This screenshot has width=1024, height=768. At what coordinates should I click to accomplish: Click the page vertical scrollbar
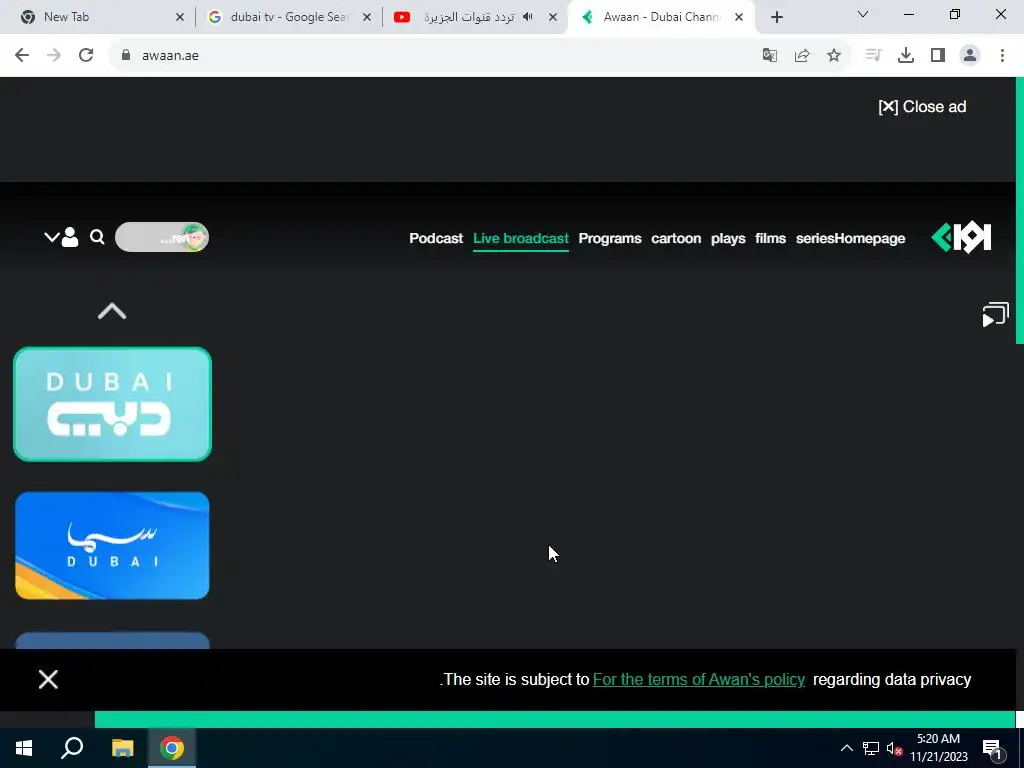coord(1019,210)
